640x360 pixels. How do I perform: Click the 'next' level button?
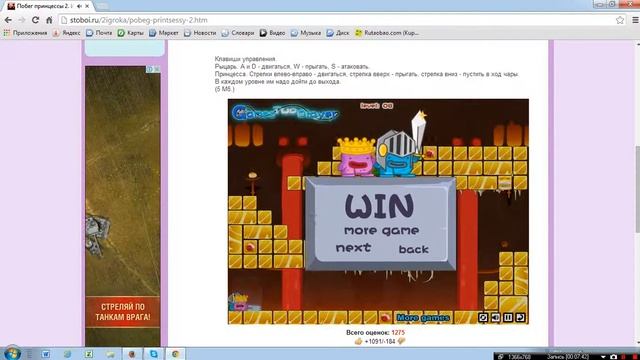click(x=353, y=247)
